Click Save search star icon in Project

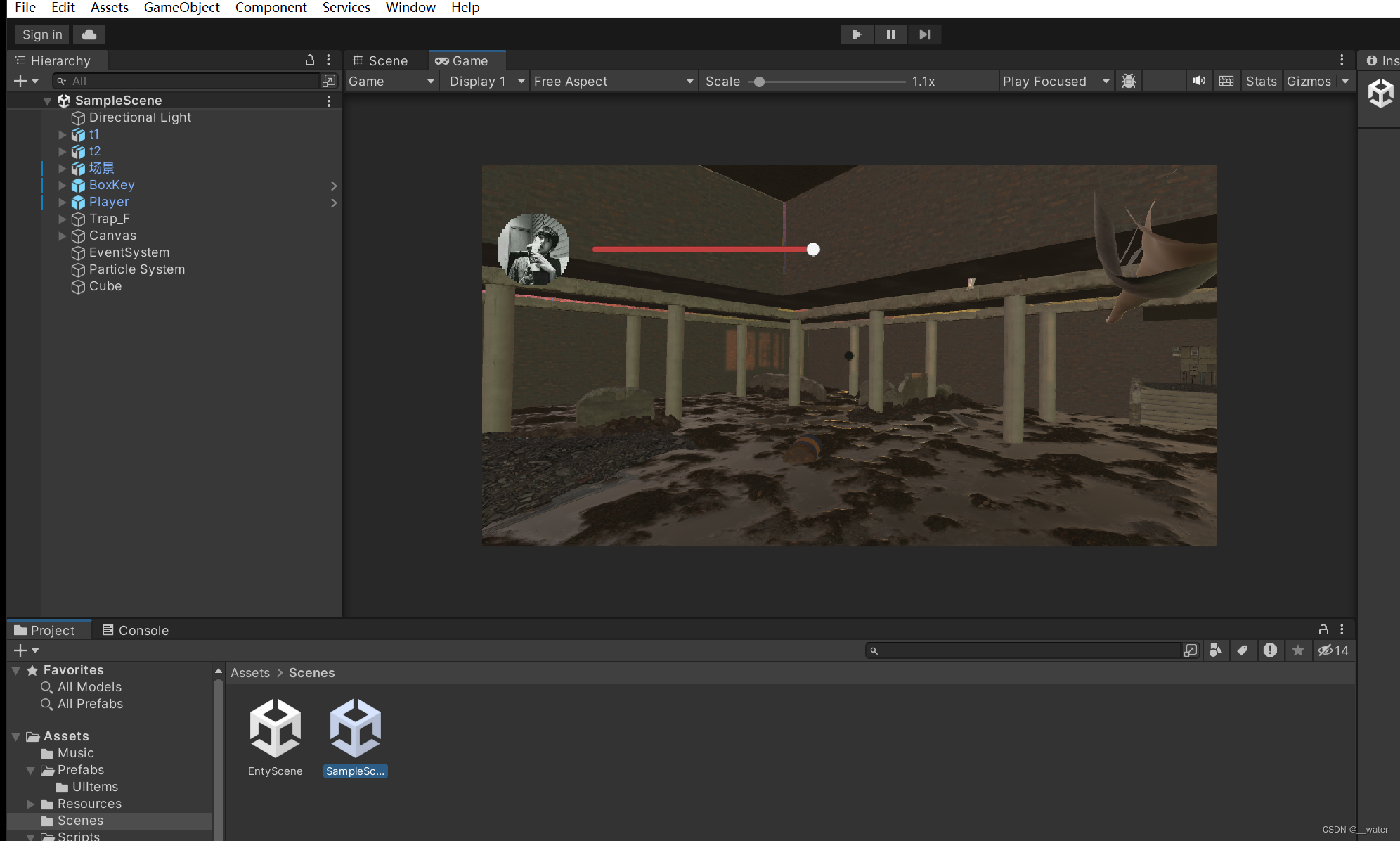[x=1298, y=650]
